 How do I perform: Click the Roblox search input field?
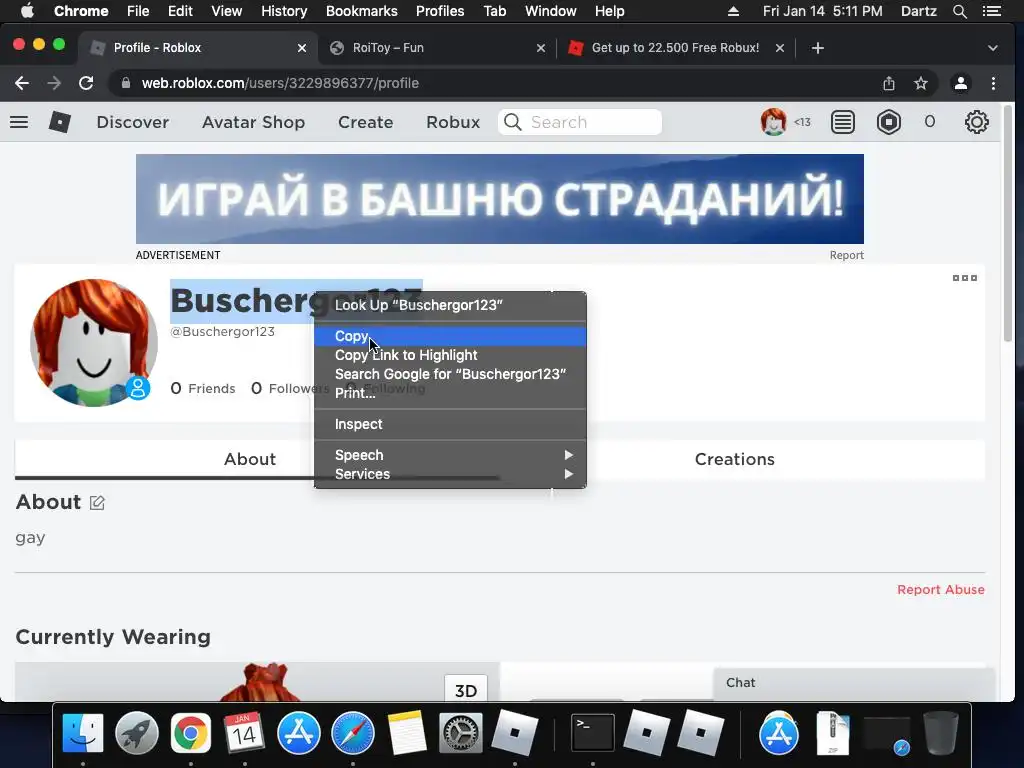pos(580,122)
